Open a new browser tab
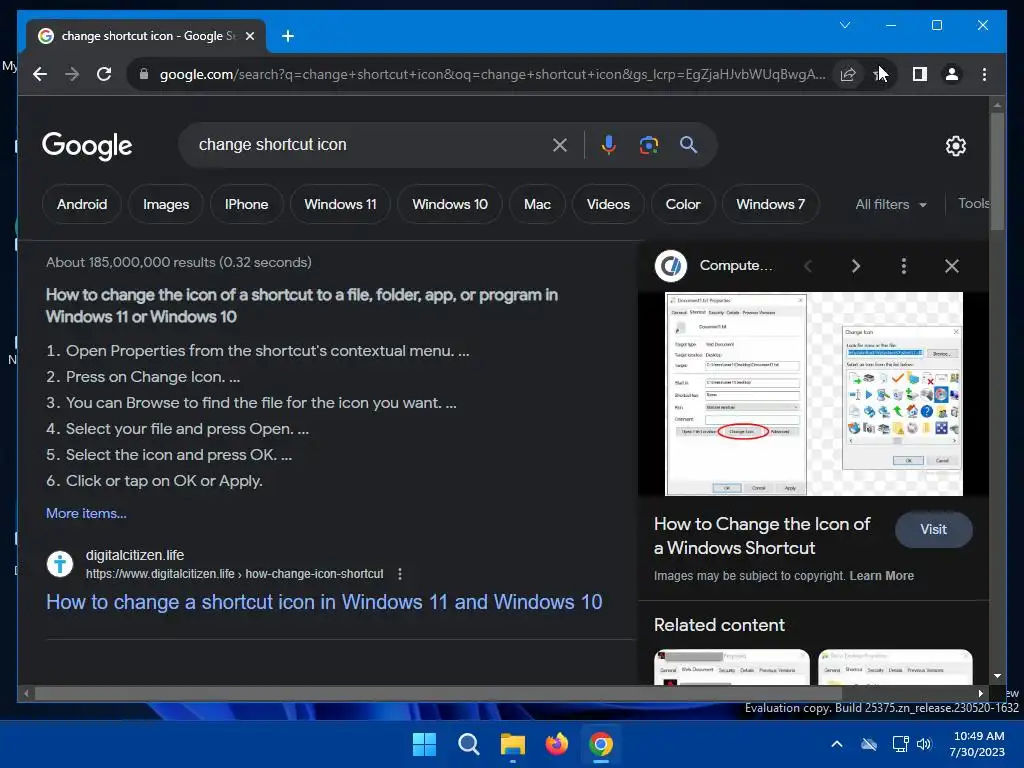This screenshot has height=768, width=1024. coord(288,36)
